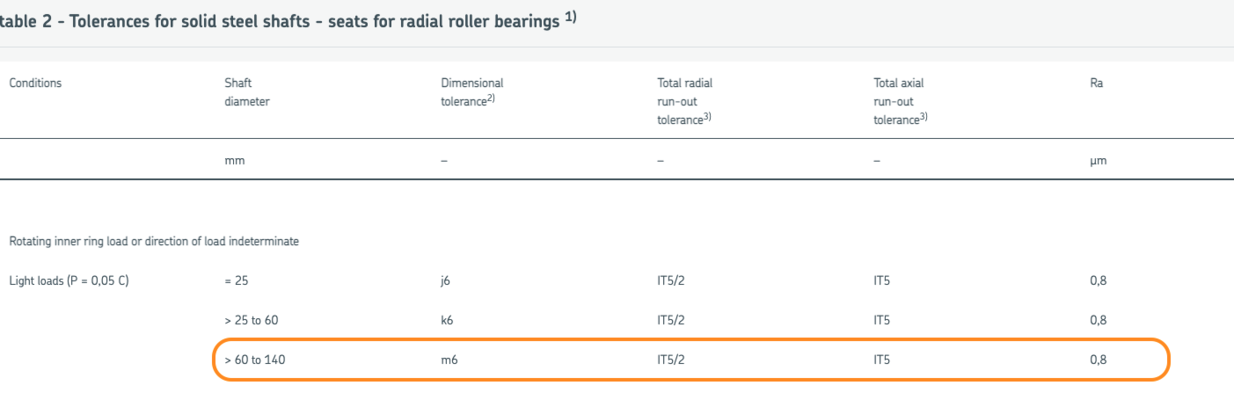Select the m6 tolerance in highlighted row

tap(449, 360)
